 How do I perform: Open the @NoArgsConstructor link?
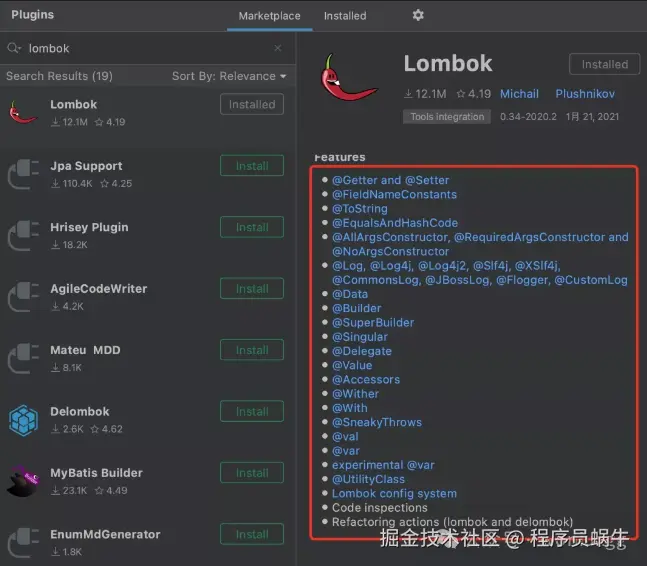pos(390,252)
